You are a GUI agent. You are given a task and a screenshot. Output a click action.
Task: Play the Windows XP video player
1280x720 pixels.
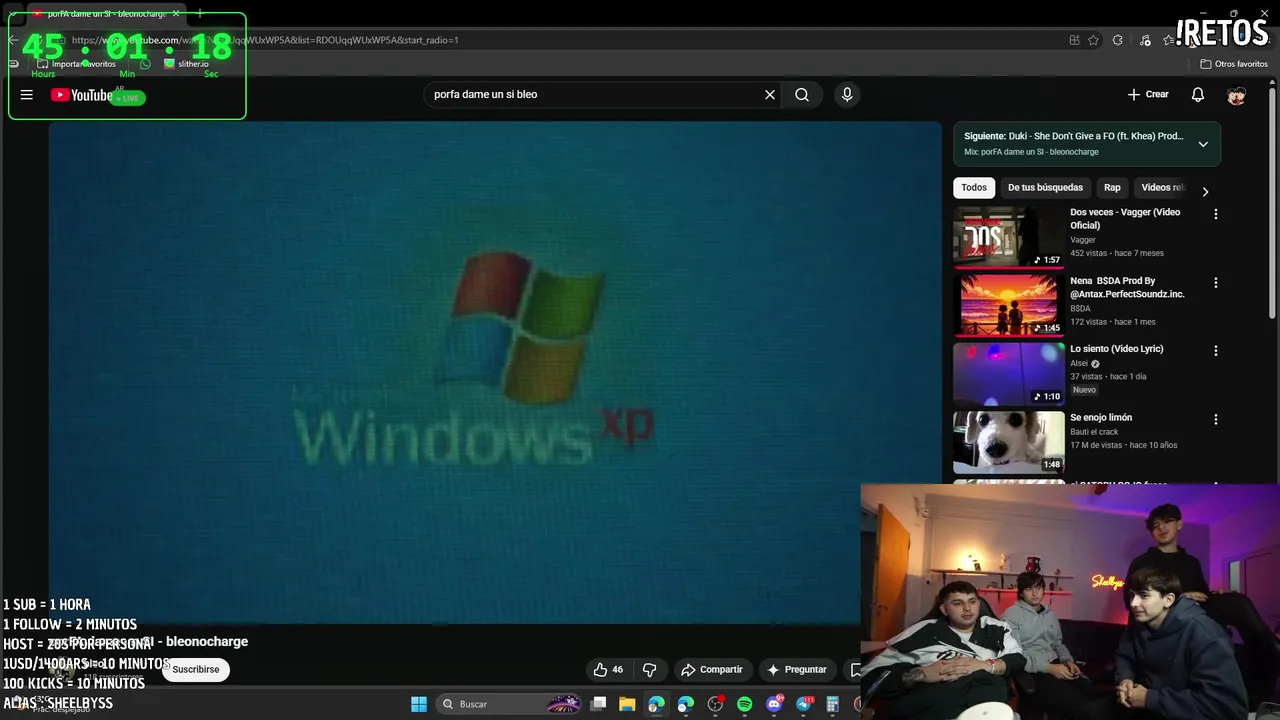(x=495, y=372)
